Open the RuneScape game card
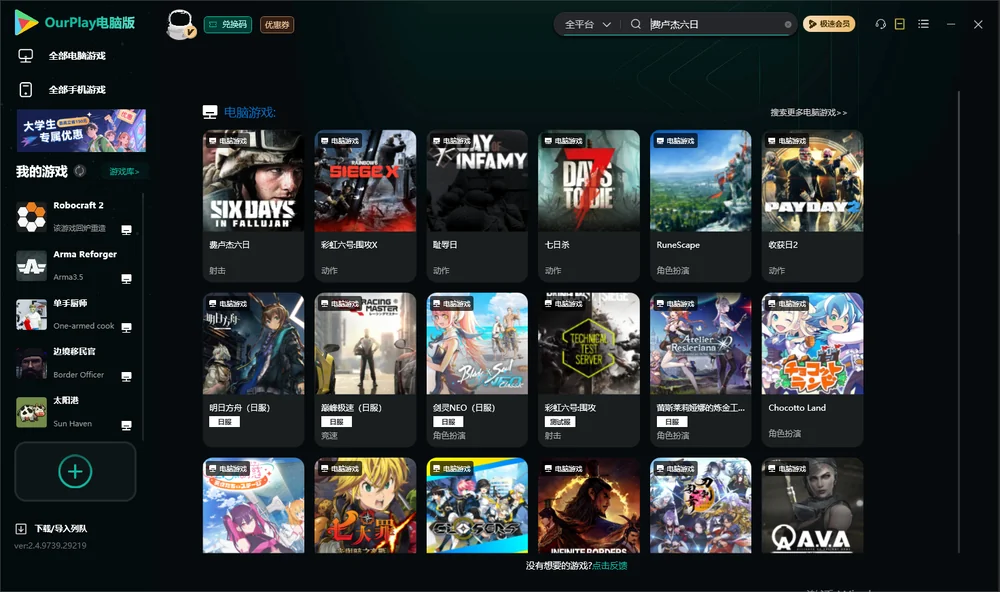The height and width of the screenshot is (592, 1000). (x=701, y=205)
